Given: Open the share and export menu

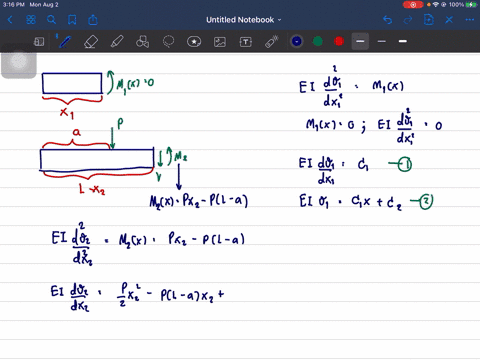Looking at the screenshot, I should (93, 20).
